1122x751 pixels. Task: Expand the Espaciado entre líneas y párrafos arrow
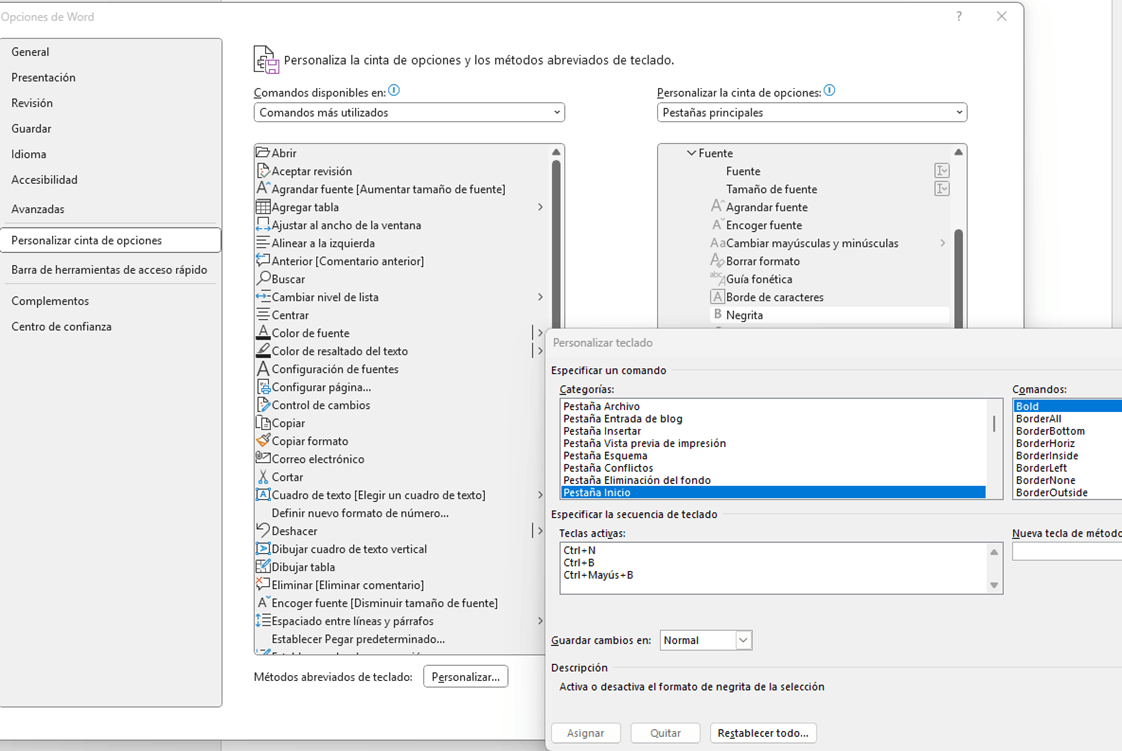[540, 621]
